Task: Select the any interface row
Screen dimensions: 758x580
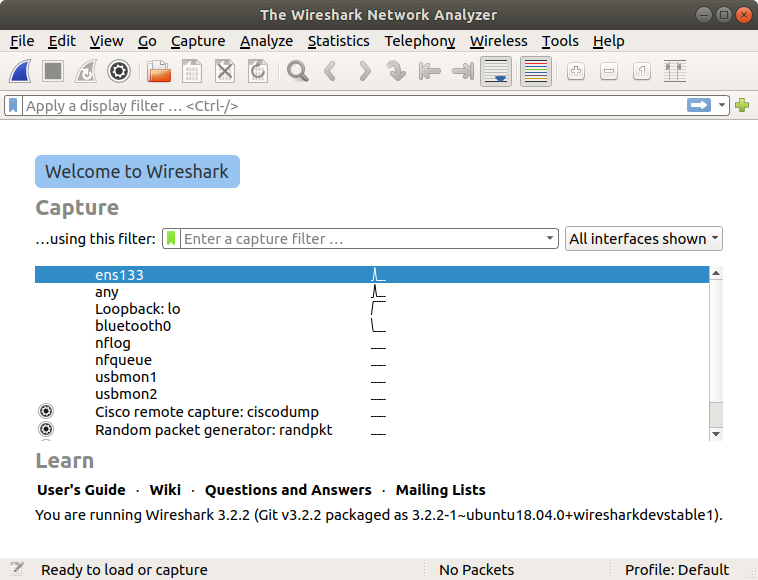Action: tap(372, 291)
